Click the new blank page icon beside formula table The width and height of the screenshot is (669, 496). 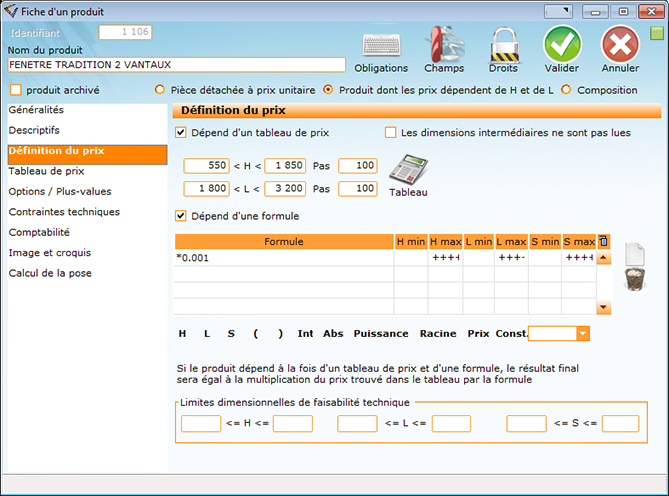(x=634, y=254)
